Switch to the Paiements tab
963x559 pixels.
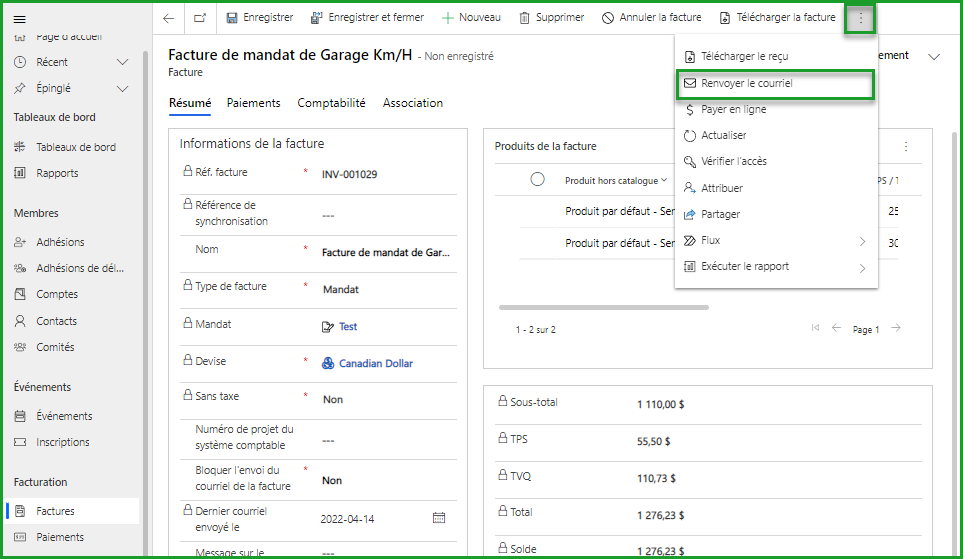[x=253, y=103]
